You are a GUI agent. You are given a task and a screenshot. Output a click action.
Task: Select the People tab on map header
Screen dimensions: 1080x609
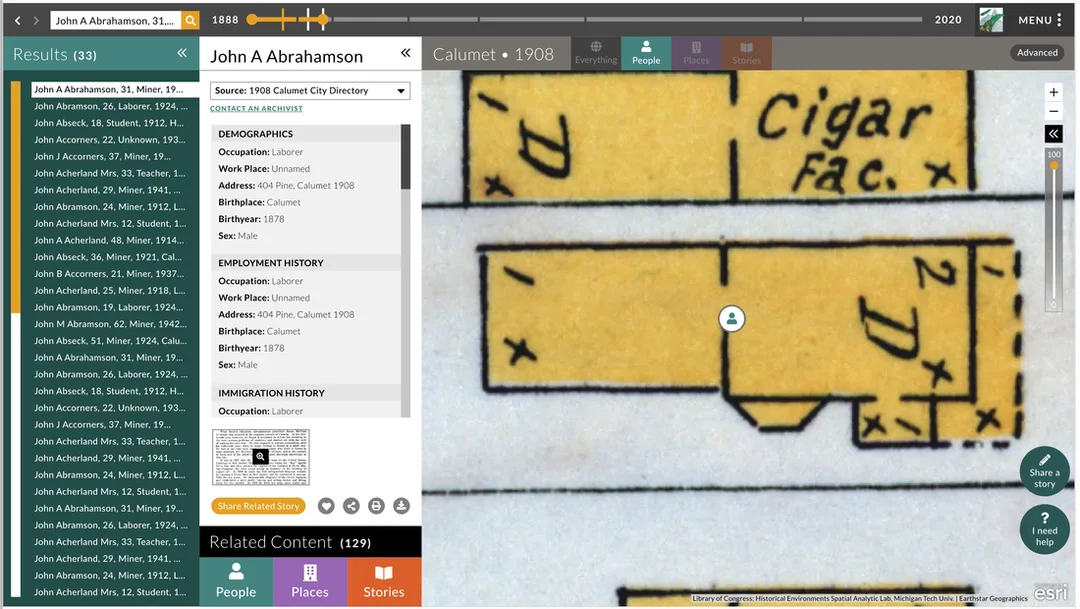646,53
